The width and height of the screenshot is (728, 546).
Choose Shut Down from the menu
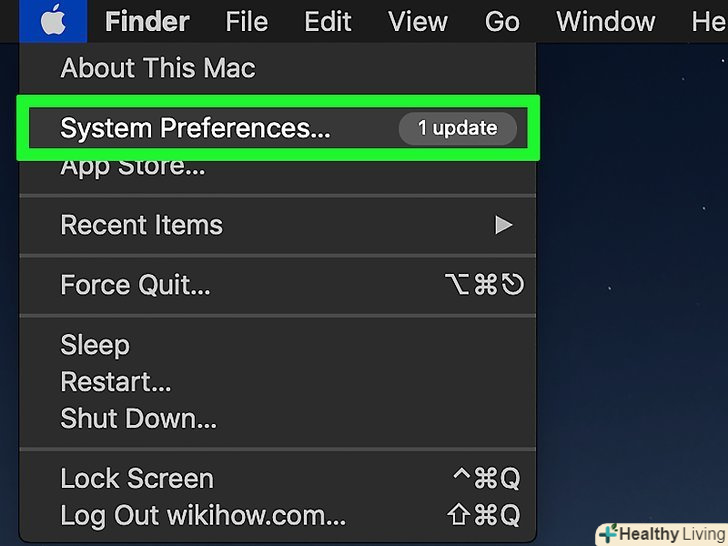coord(138,417)
